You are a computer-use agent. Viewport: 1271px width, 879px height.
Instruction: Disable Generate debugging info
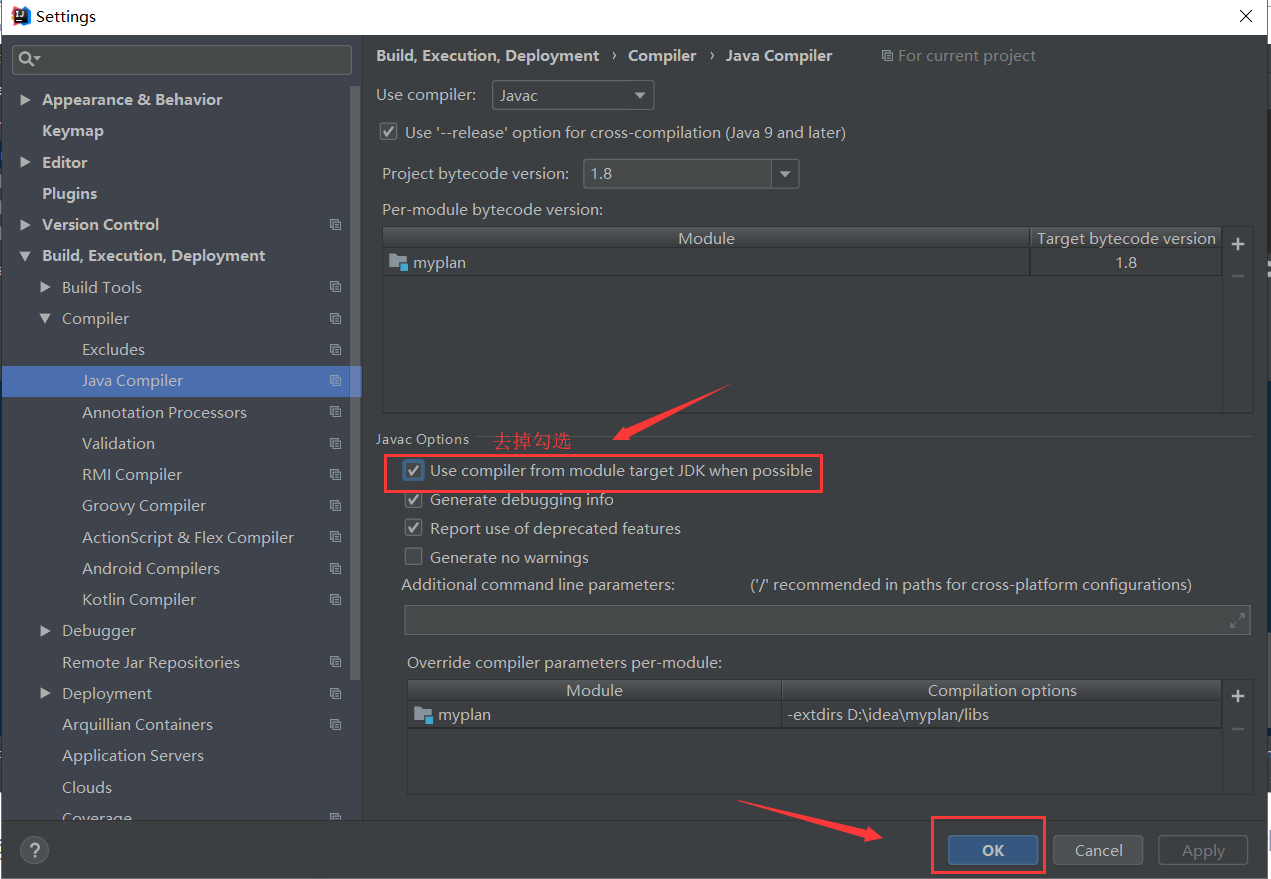coord(413,499)
